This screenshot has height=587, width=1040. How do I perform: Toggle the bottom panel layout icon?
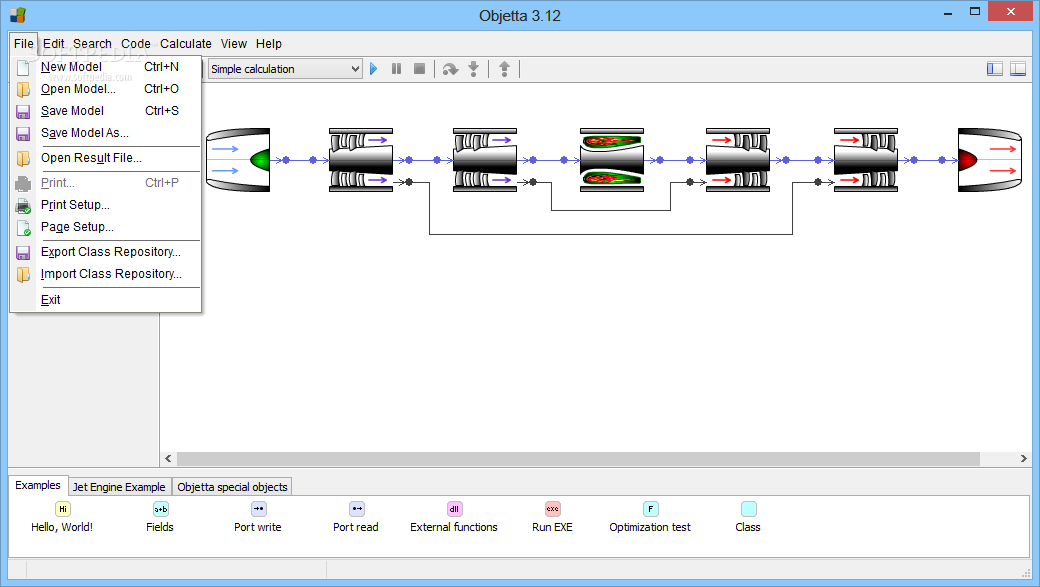(x=1017, y=68)
